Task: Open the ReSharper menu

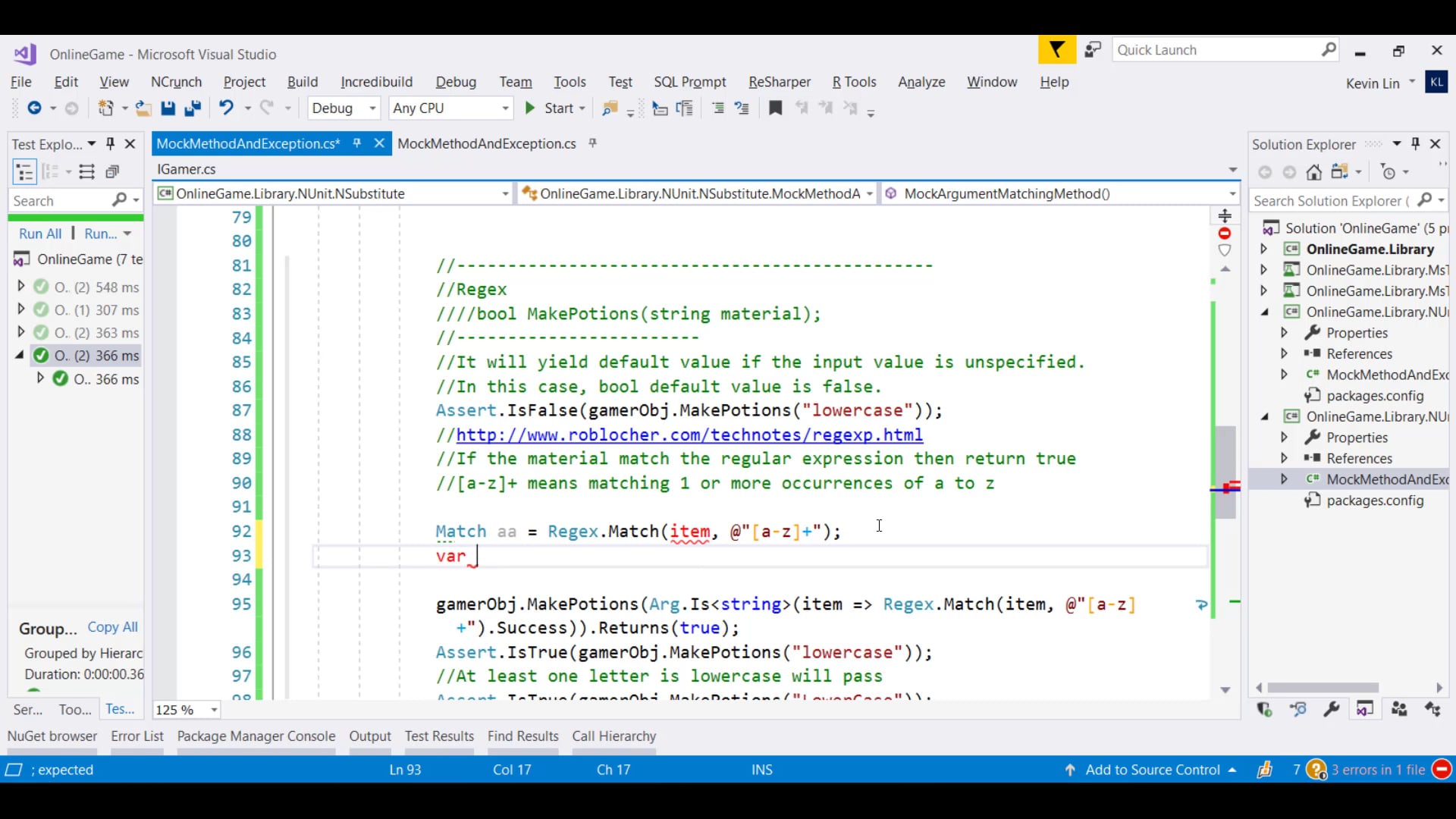Action: click(x=779, y=82)
